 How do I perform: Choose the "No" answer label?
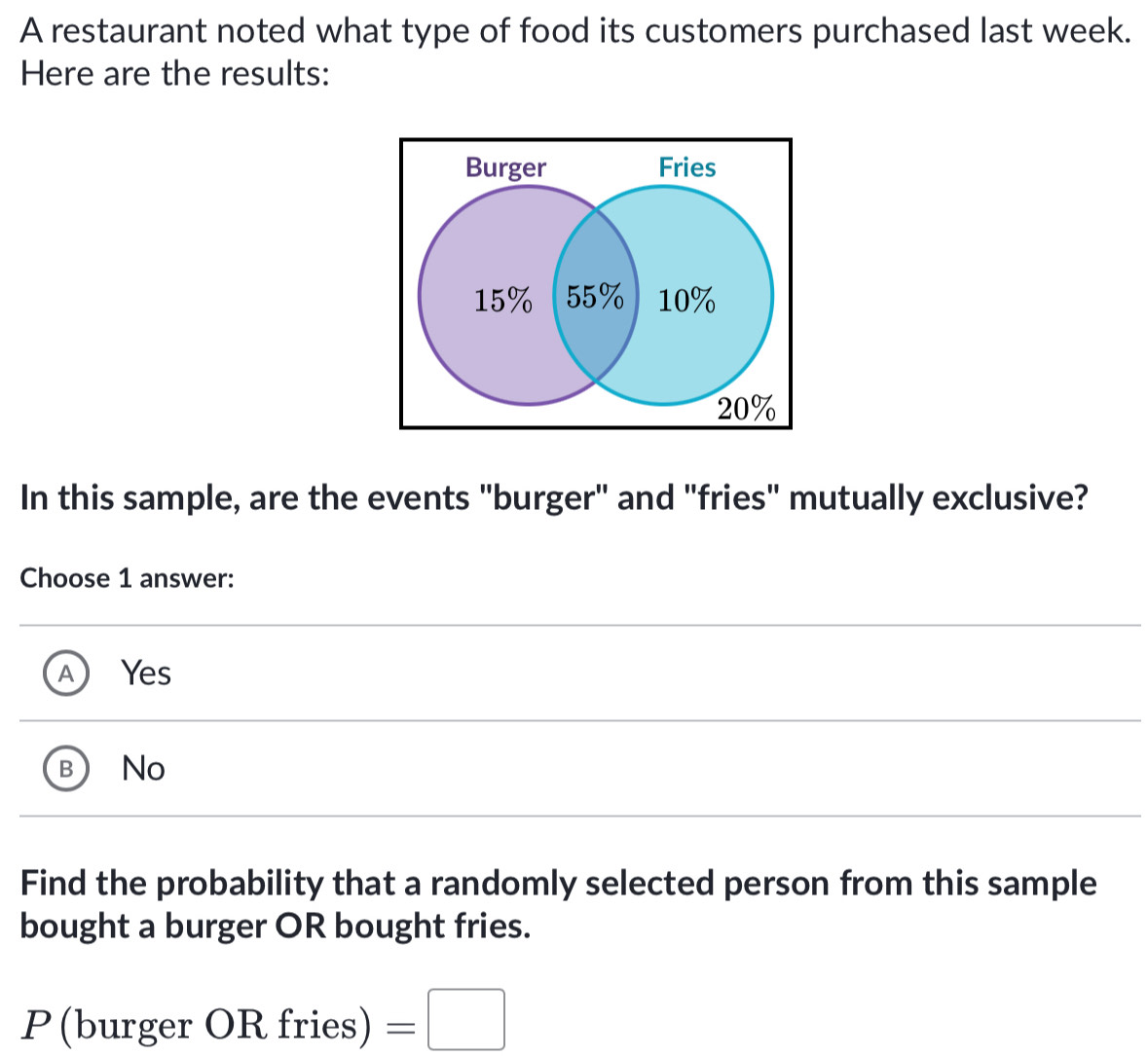click(143, 769)
